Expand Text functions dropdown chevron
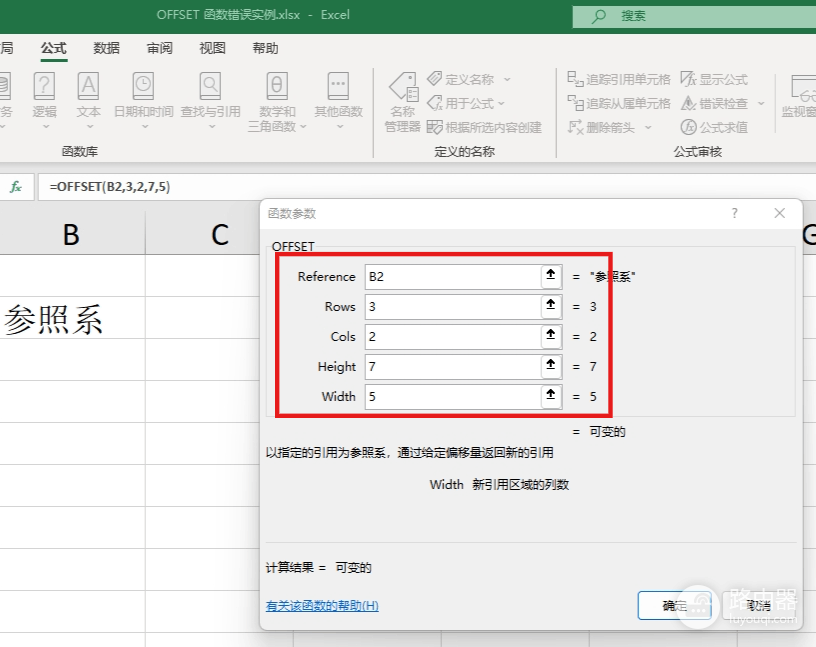 tap(90, 126)
